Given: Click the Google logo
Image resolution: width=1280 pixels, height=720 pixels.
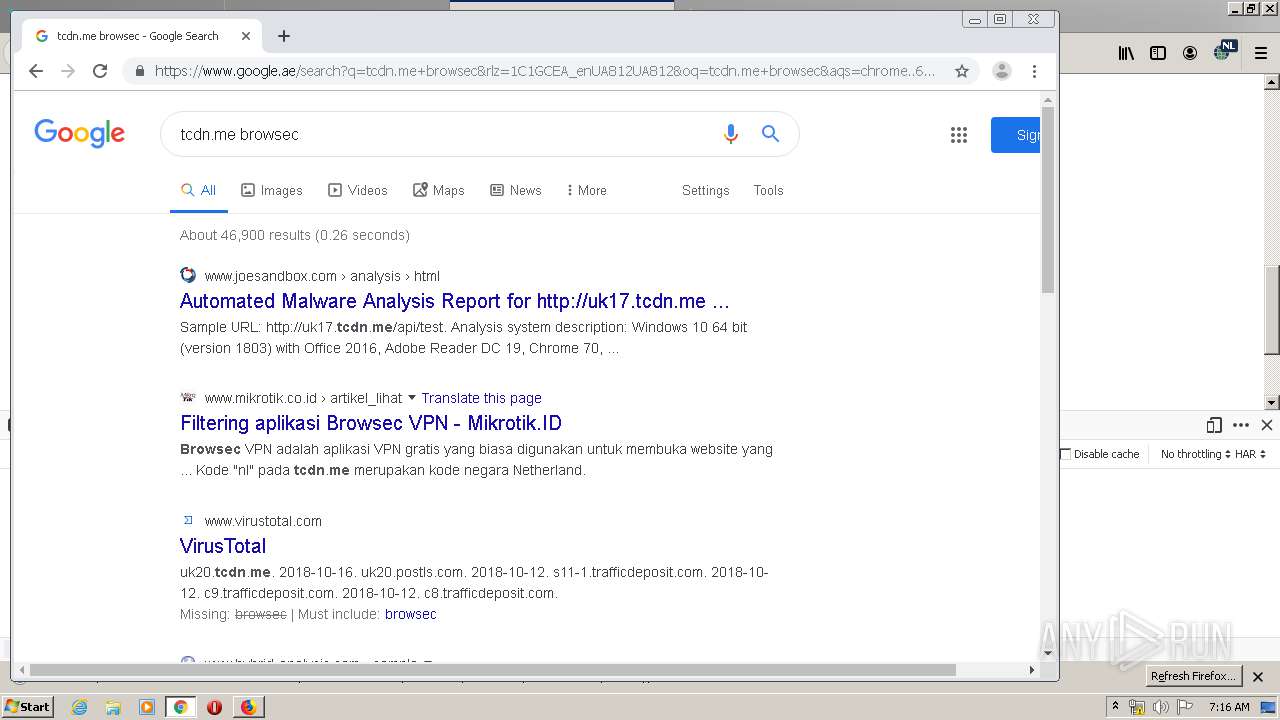Looking at the screenshot, I should tap(79, 134).
